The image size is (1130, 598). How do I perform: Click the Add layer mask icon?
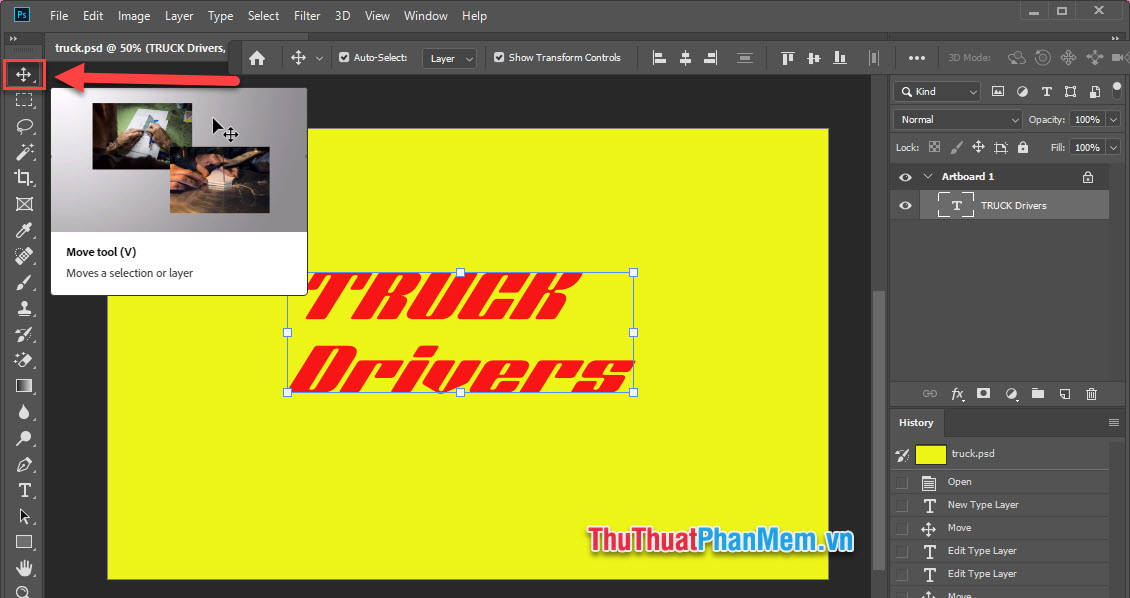tap(983, 393)
